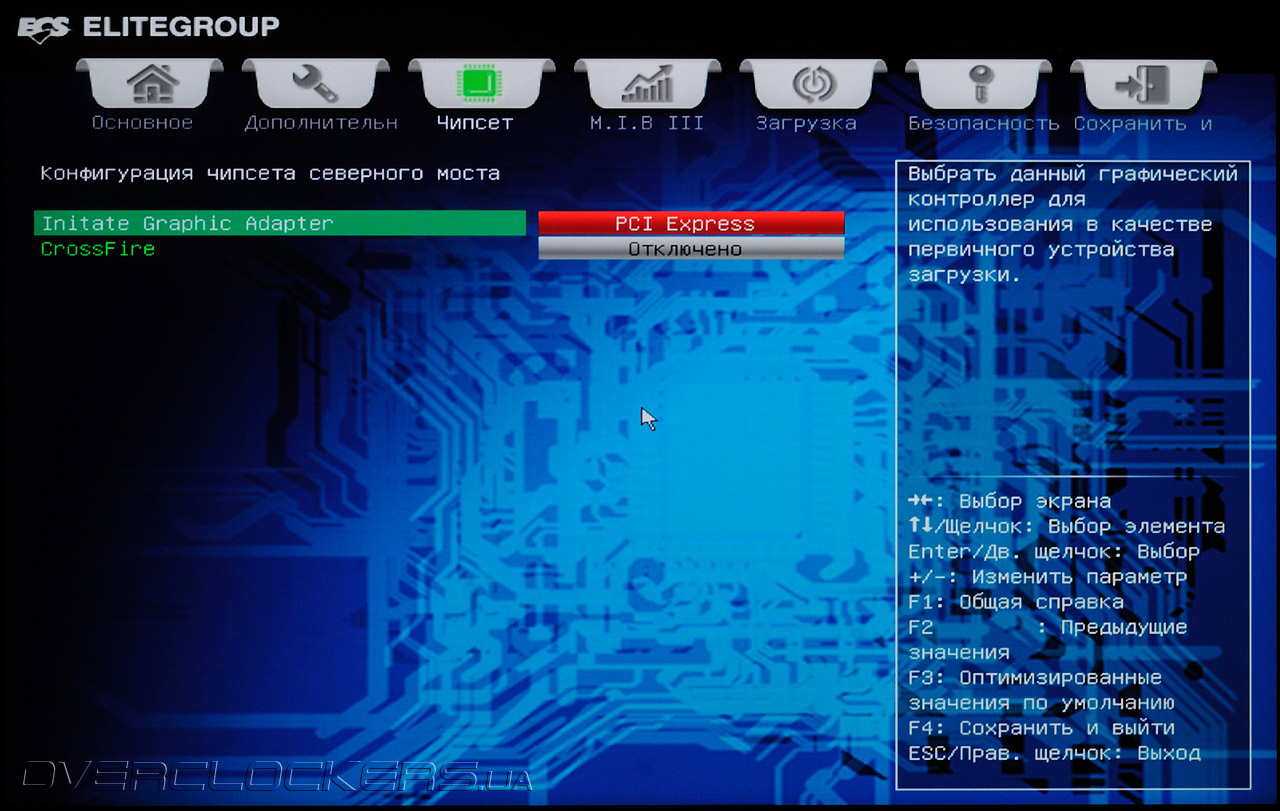Select the CrossFire setting row
The width and height of the screenshot is (1280, 811).
tap(280, 249)
